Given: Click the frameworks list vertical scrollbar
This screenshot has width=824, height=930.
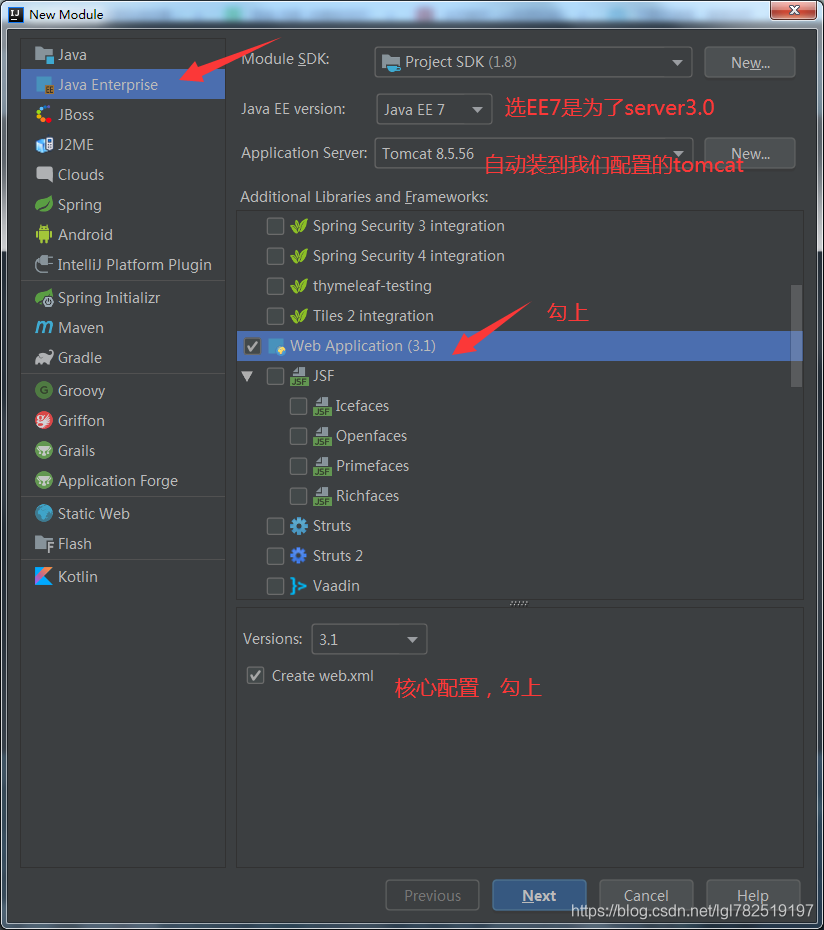Looking at the screenshot, I should click(797, 336).
